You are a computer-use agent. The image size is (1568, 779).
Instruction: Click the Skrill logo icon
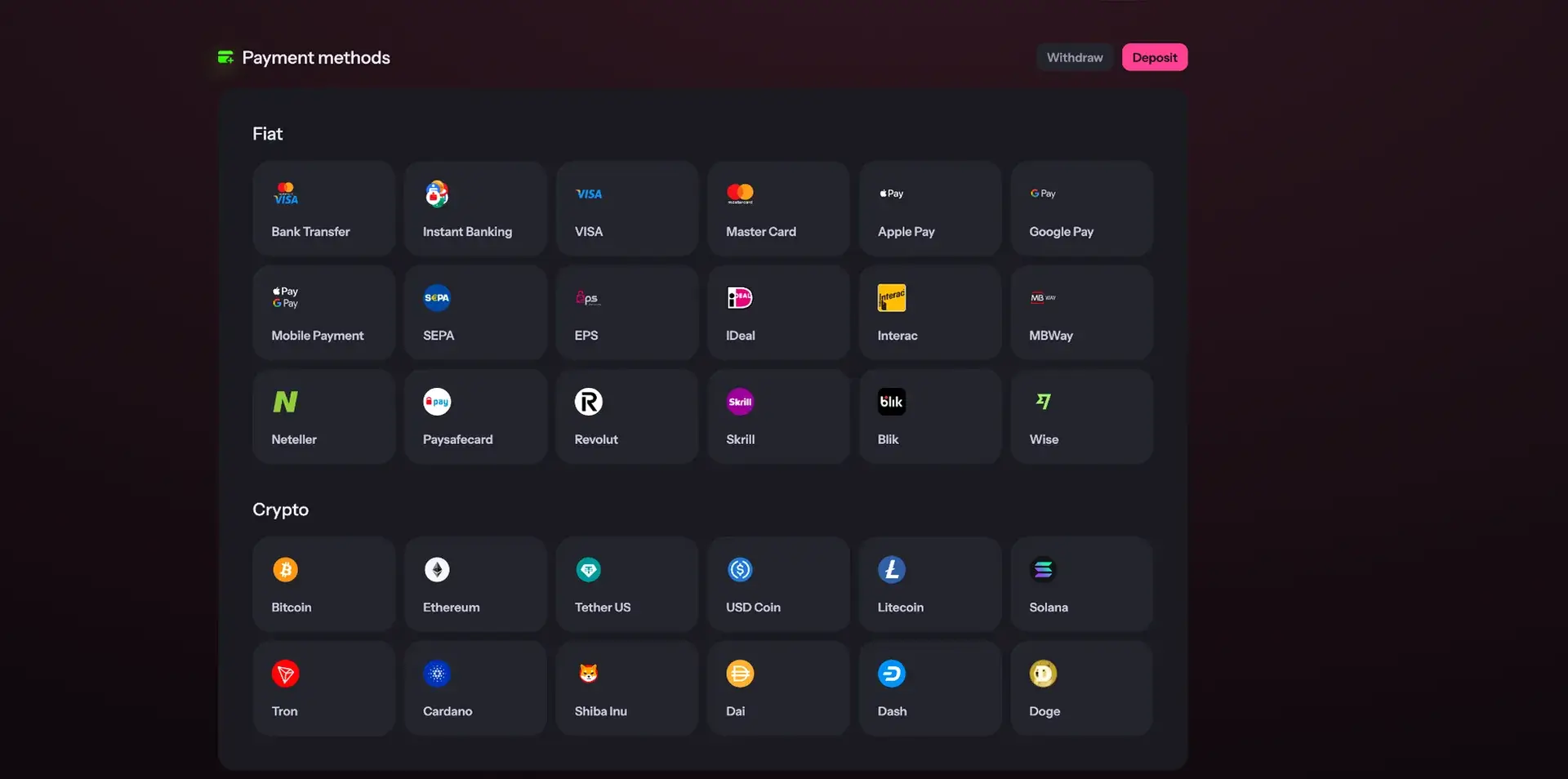pyautogui.click(x=740, y=401)
